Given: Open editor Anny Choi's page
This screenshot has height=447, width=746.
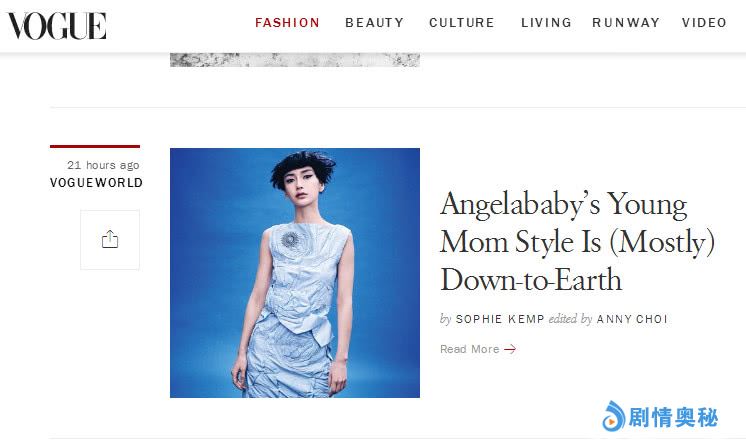Looking at the screenshot, I should coord(632,319).
